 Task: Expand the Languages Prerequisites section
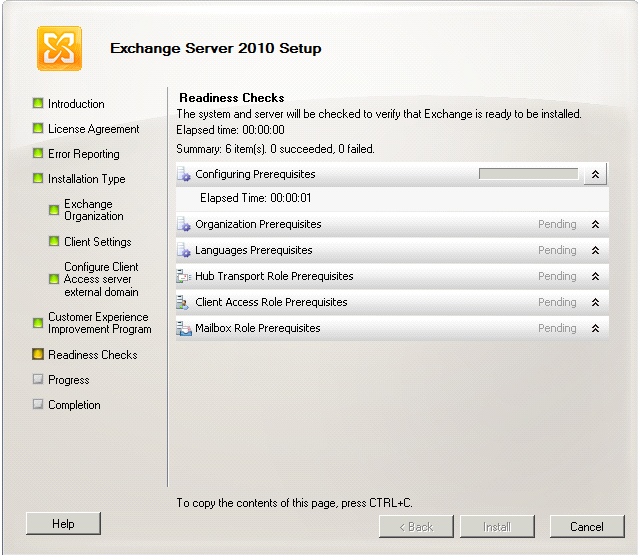tap(595, 250)
